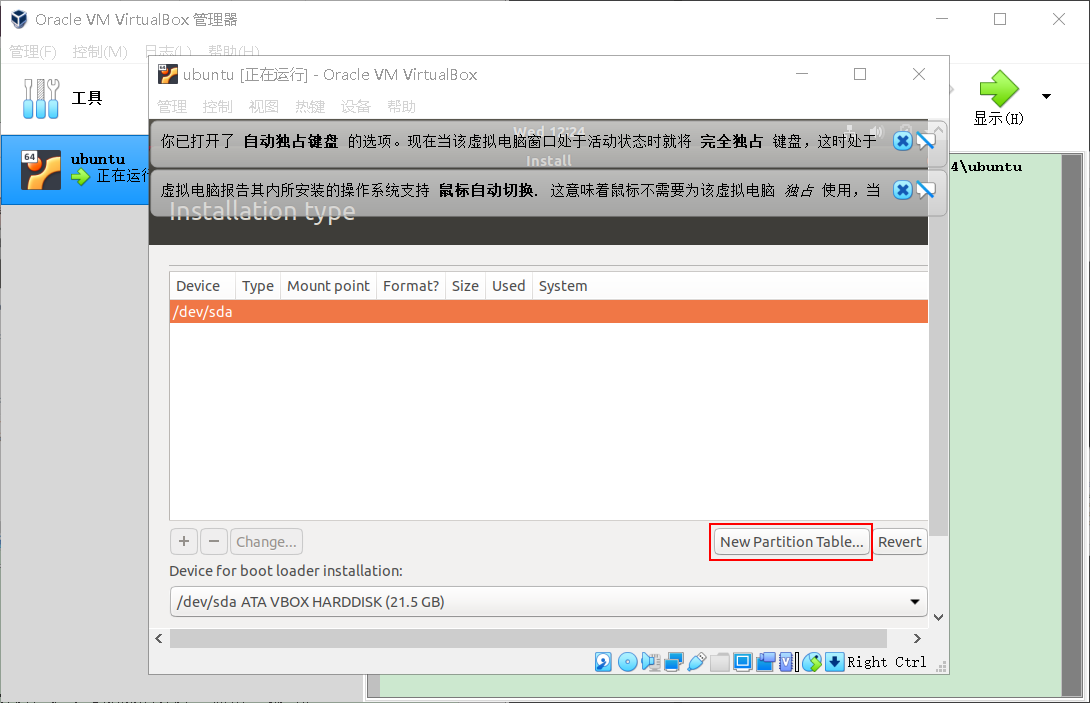Image resolution: width=1090 pixels, height=703 pixels.
Task: Click the horizontal scrollbar track in VM window
Action: [x=528, y=638]
